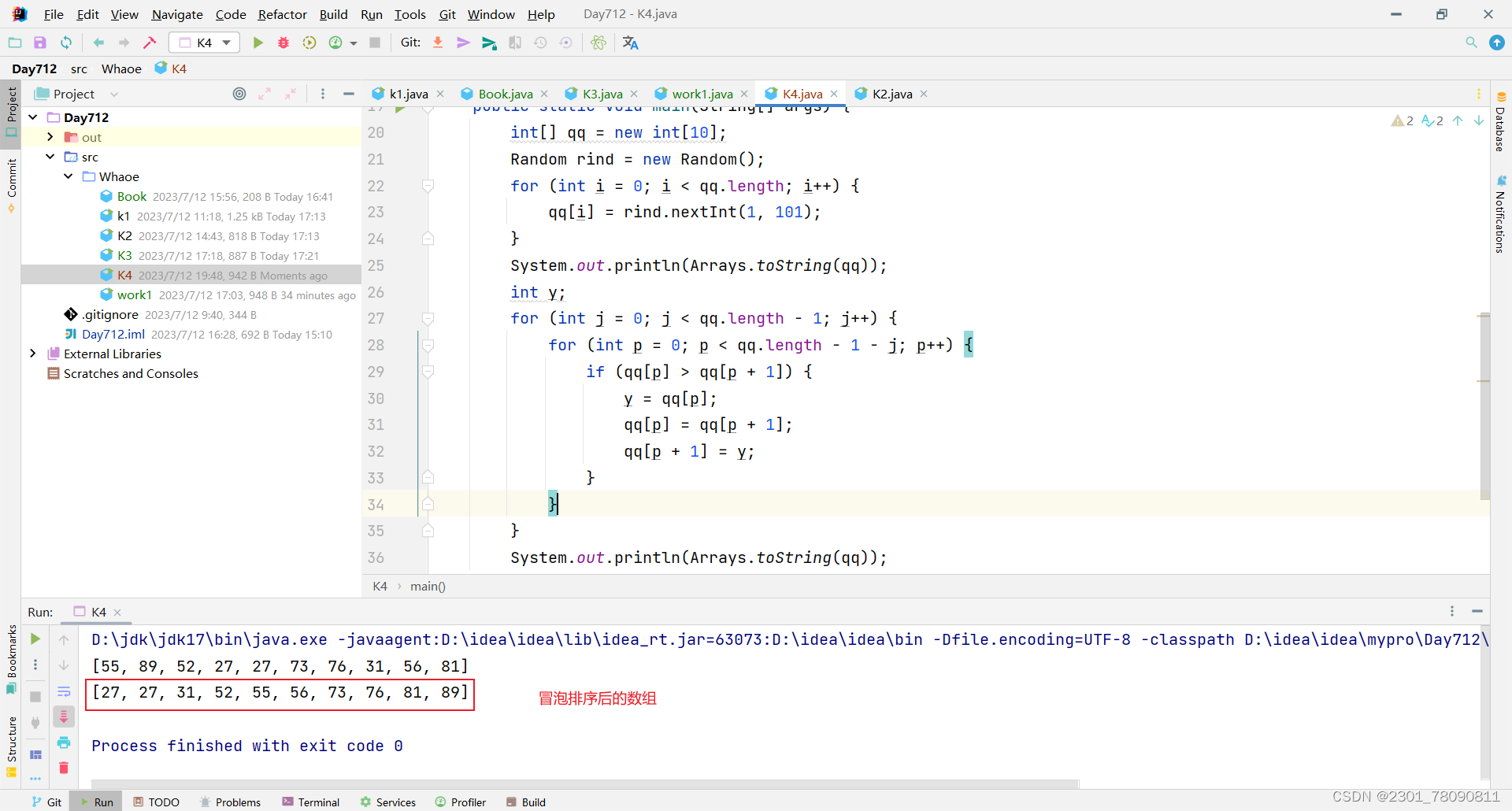Click the Save All toolbar icon

coord(40,43)
